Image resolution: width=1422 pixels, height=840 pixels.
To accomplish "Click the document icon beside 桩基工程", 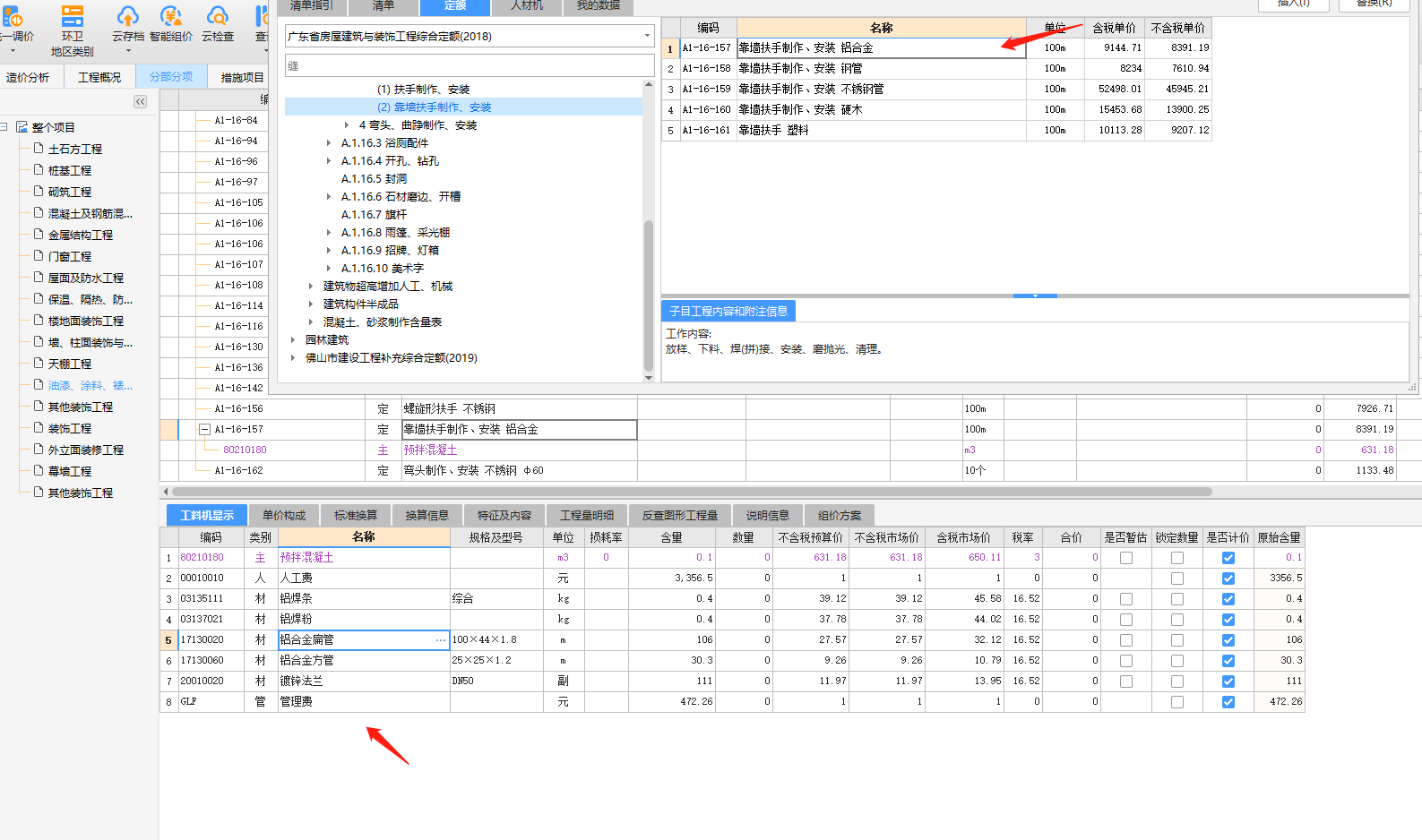I will click(39, 170).
